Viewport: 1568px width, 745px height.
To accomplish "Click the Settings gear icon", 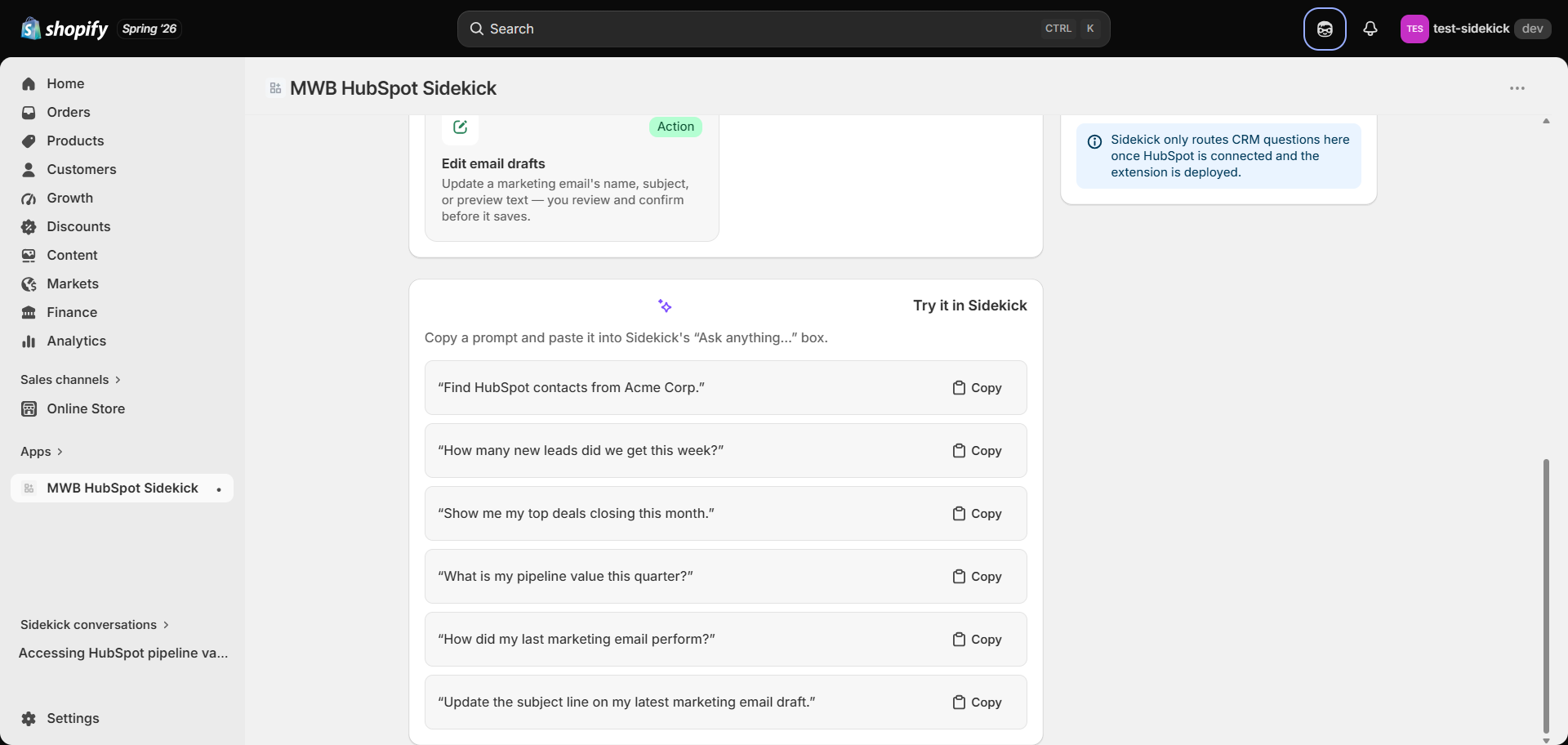I will click(29, 718).
